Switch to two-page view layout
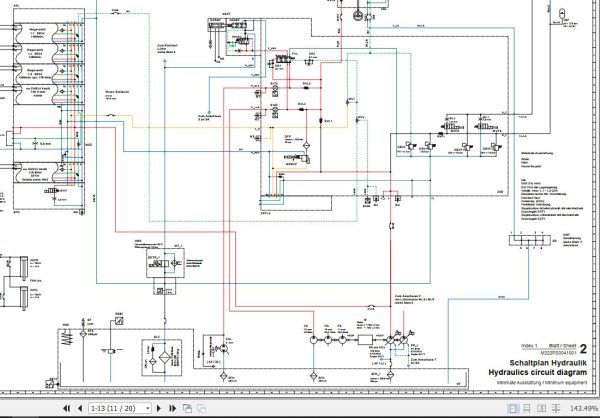The width and height of the screenshot is (600, 418). tap(541, 408)
